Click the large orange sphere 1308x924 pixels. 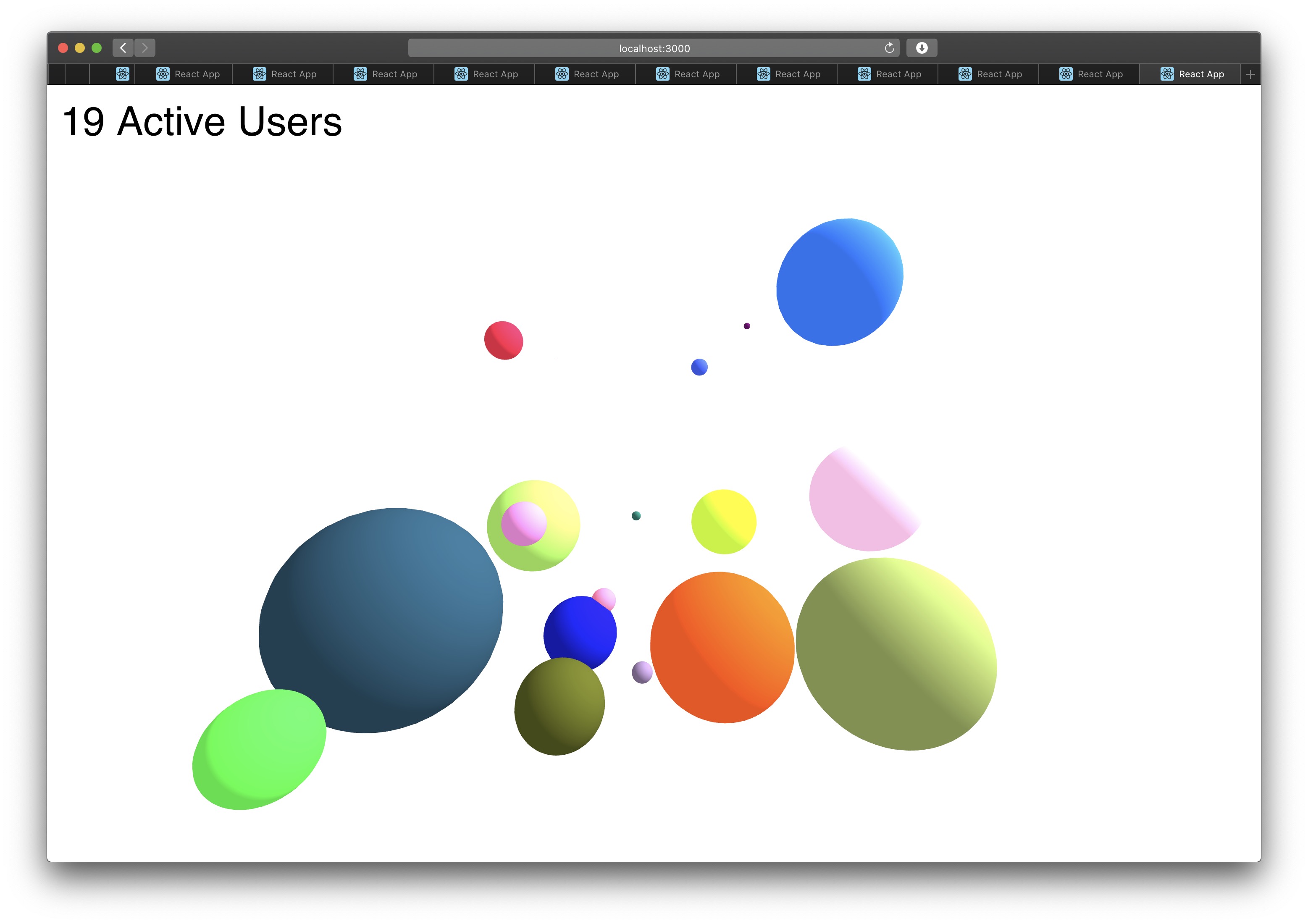(x=722, y=646)
